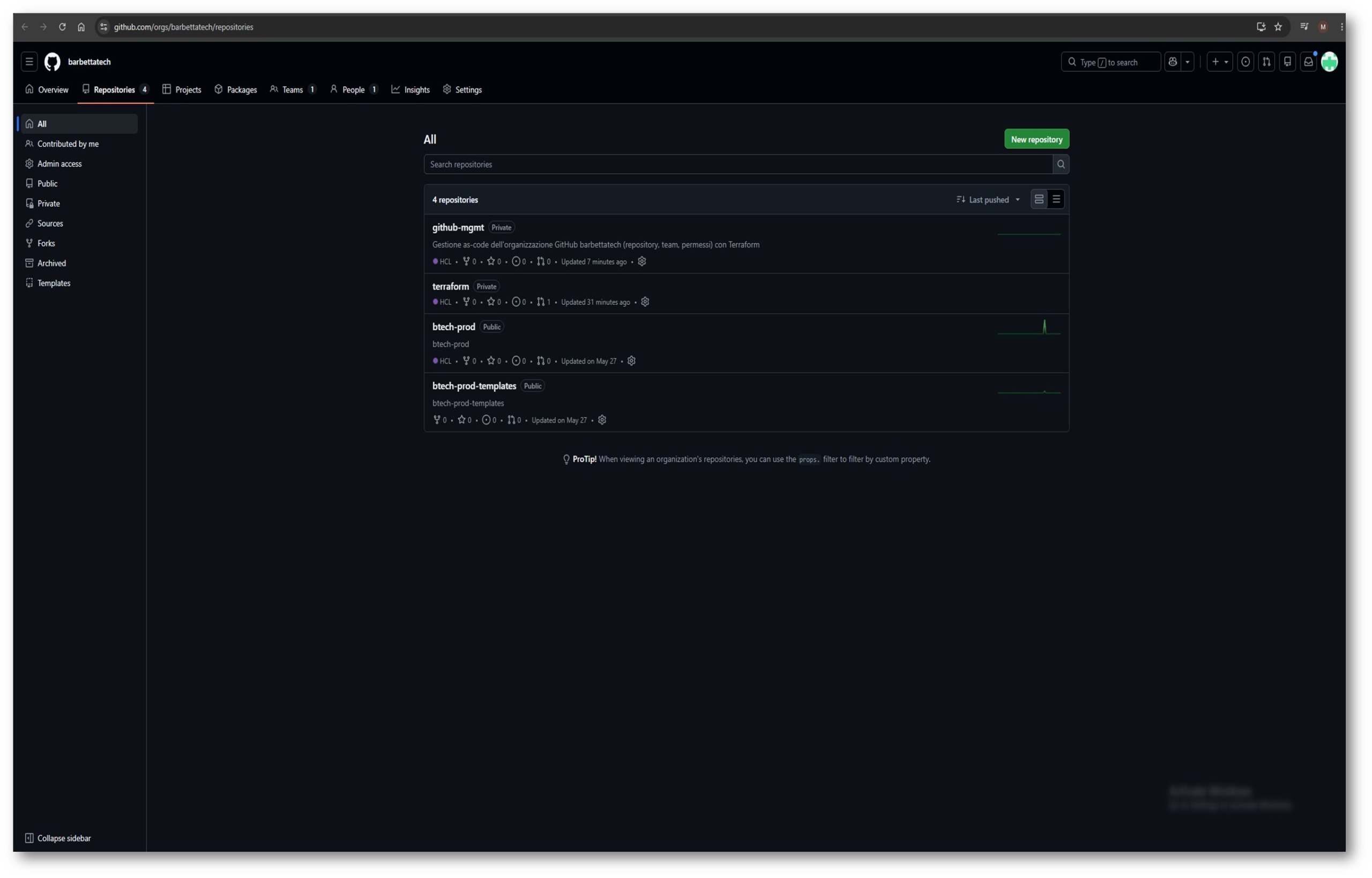The height and width of the screenshot is (878, 1372).
Task: Open the Issues icon in the header
Action: pos(1245,62)
